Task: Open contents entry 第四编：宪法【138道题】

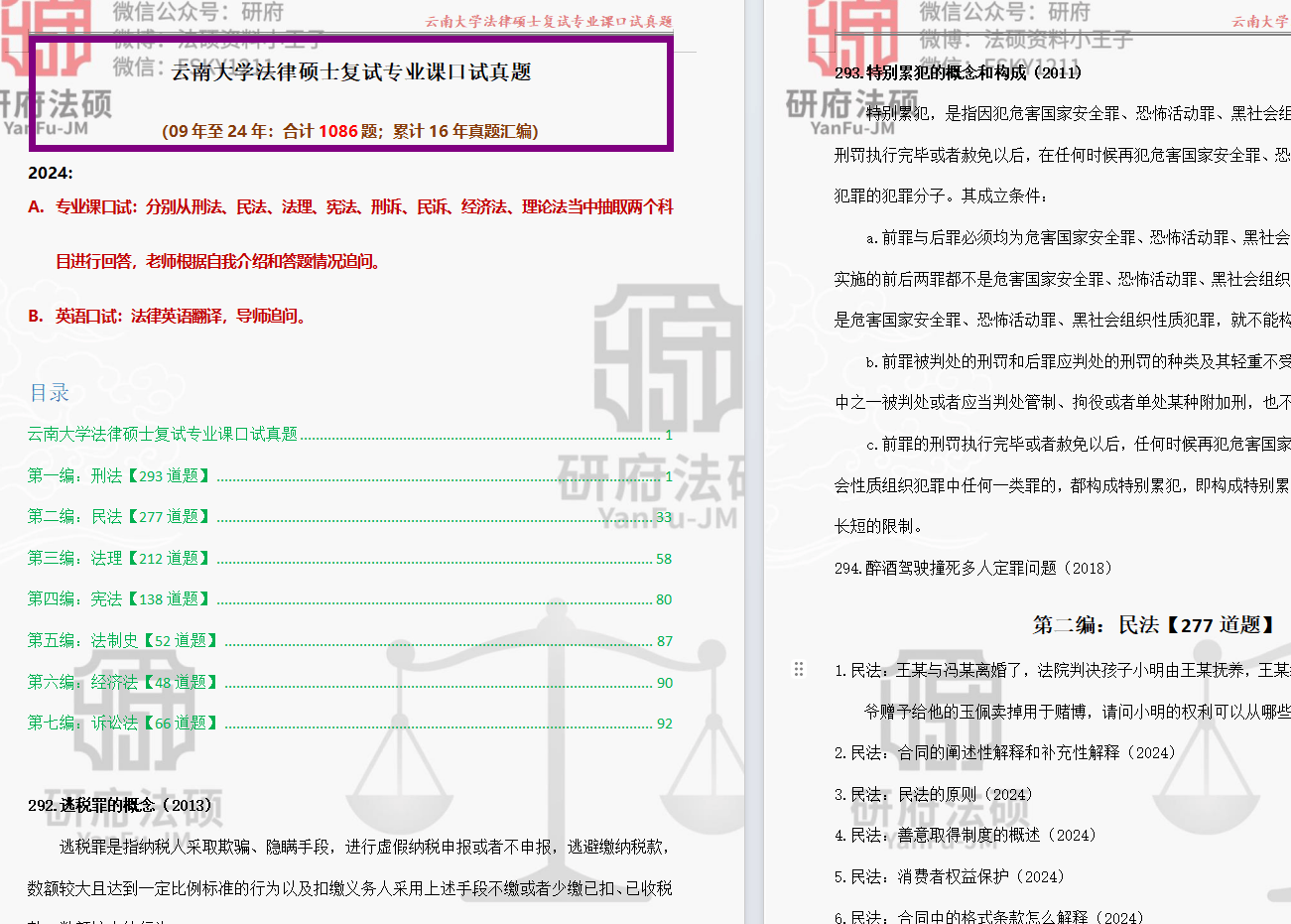Action: click(350, 598)
